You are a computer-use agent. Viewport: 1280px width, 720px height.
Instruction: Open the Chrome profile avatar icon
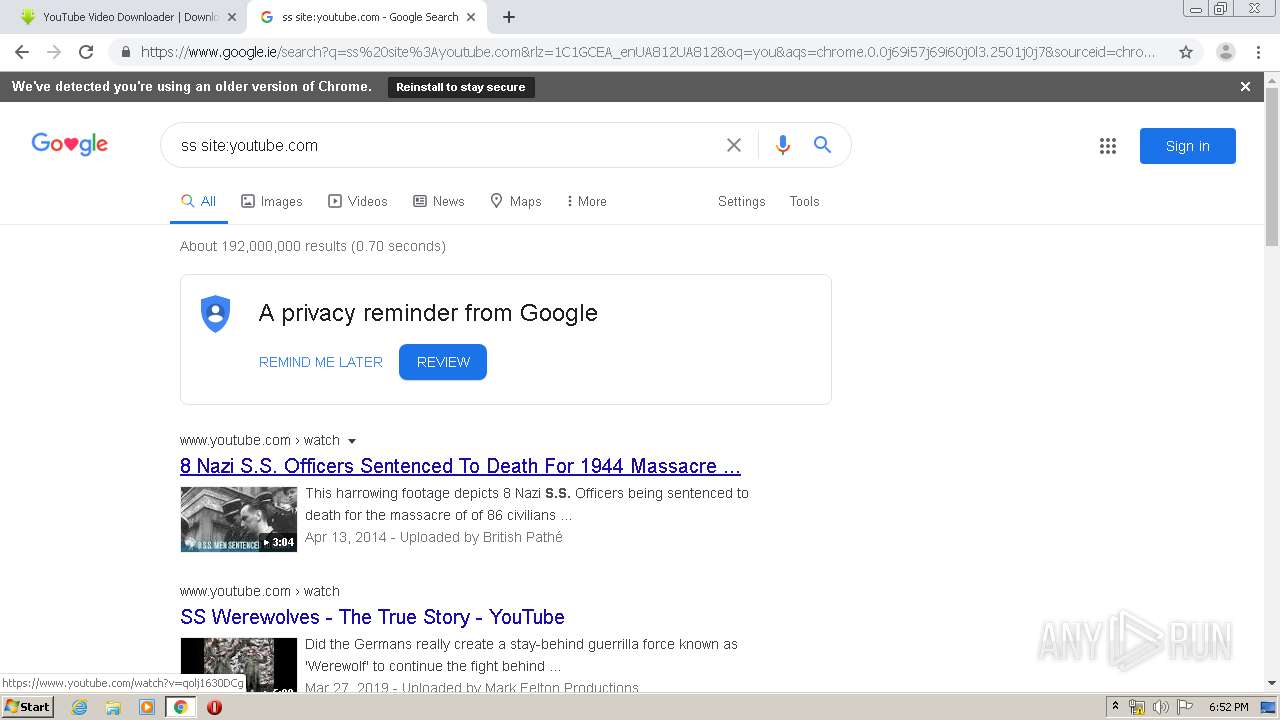click(1225, 52)
